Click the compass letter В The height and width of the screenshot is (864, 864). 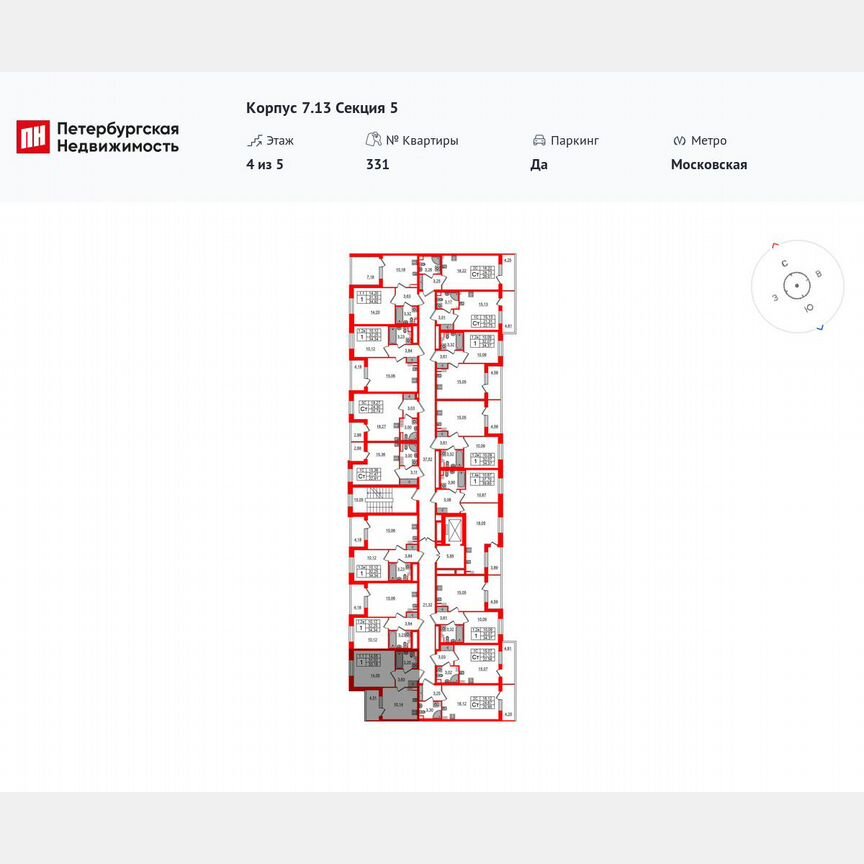818,274
